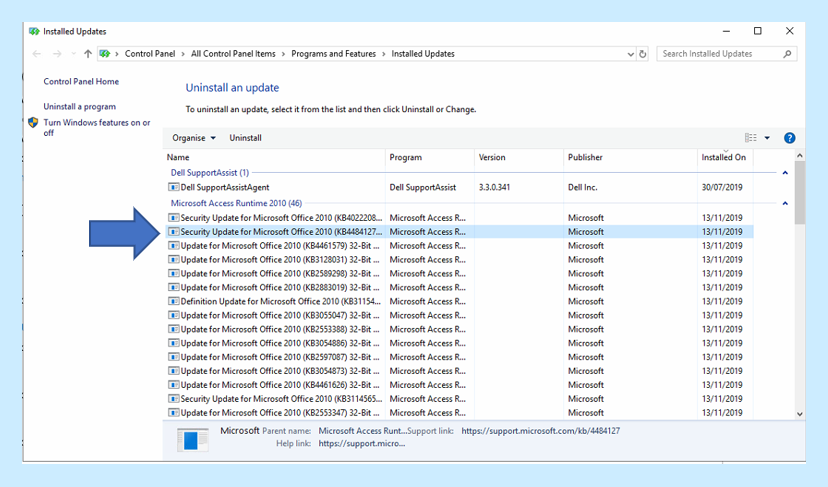828x487 pixels.
Task: Select All Control Panel Items breadcrumb
Action: [x=233, y=54]
